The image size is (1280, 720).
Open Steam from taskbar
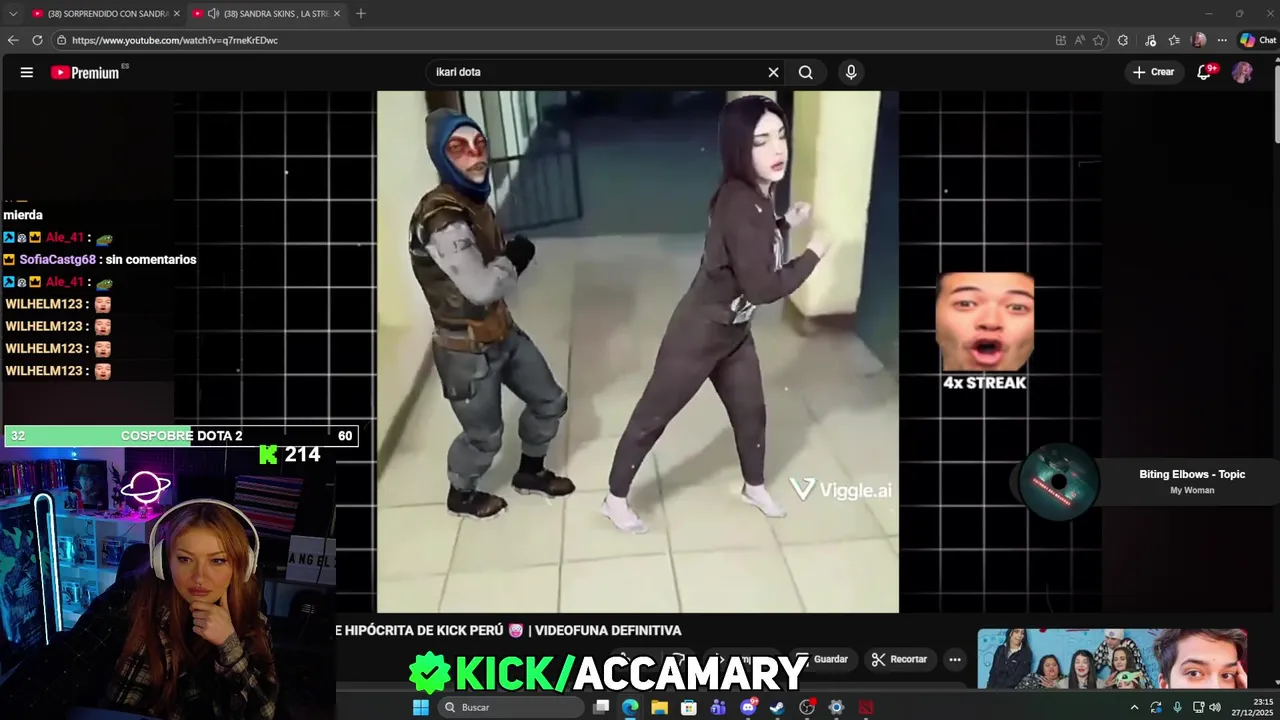click(x=777, y=707)
